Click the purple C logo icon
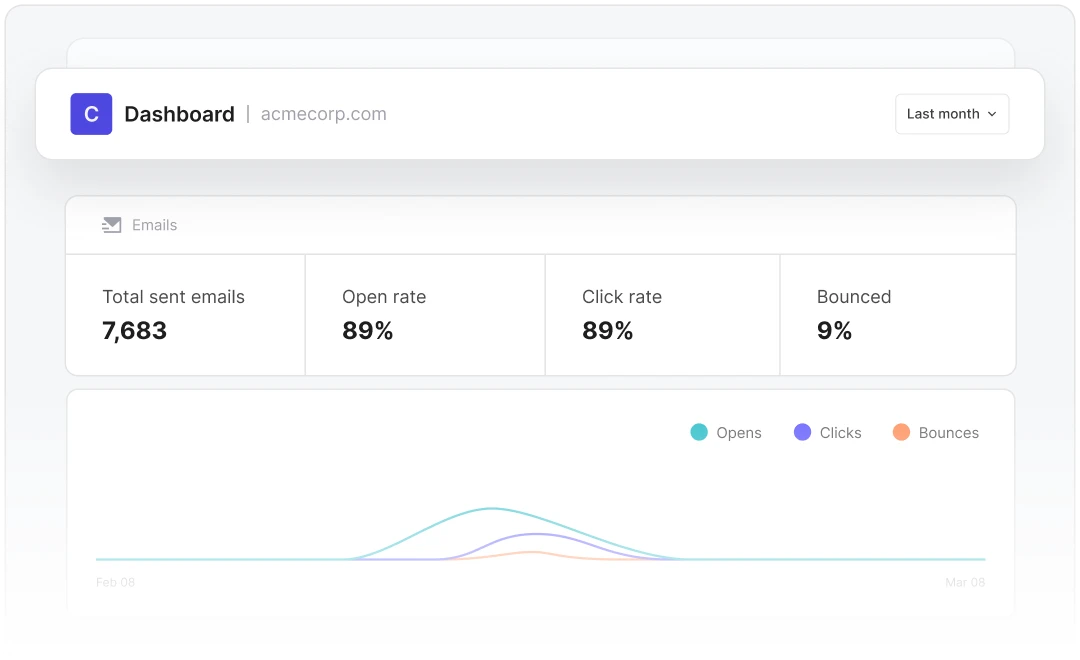 [x=91, y=114]
